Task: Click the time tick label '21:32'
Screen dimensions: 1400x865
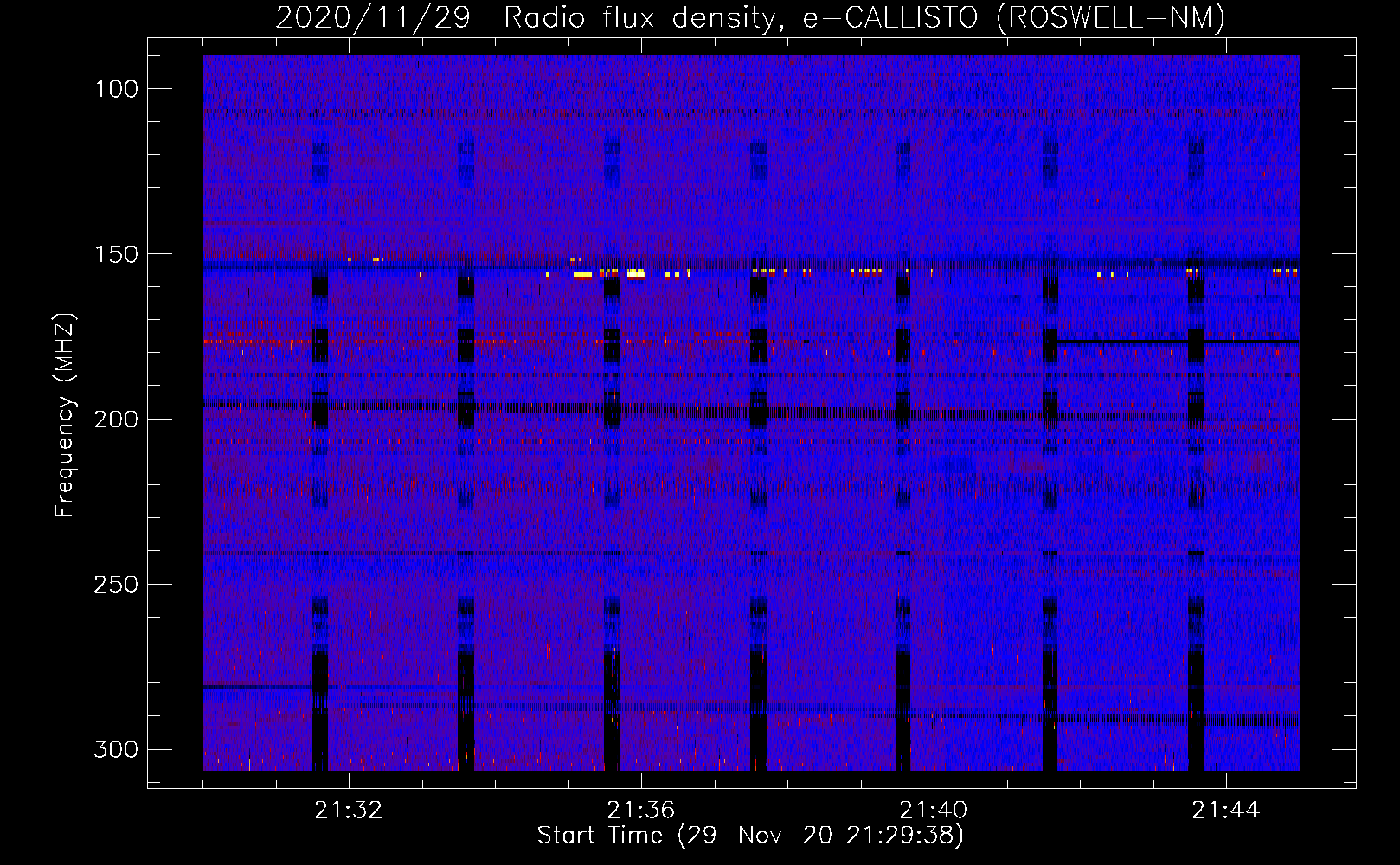Action: click(349, 811)
